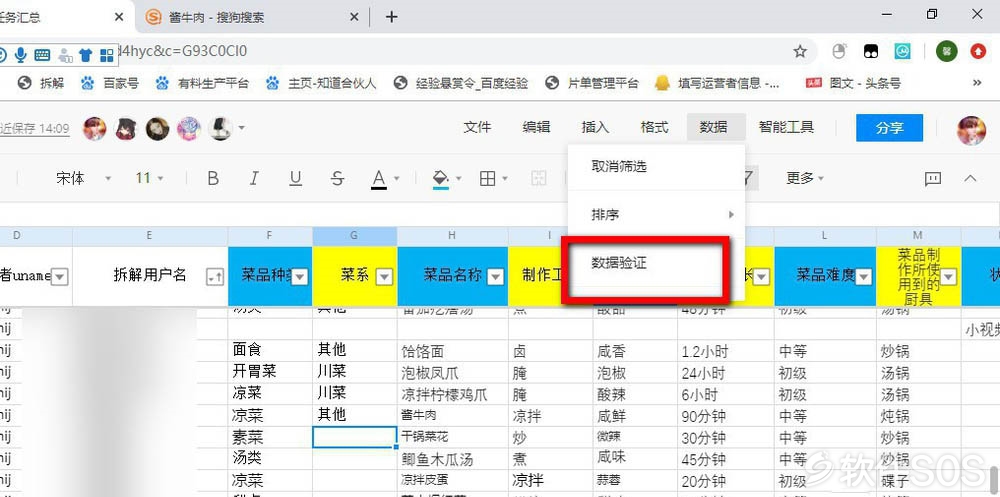Apply italic formatting
Screen dimensions: 1000x497
point(254,179)
